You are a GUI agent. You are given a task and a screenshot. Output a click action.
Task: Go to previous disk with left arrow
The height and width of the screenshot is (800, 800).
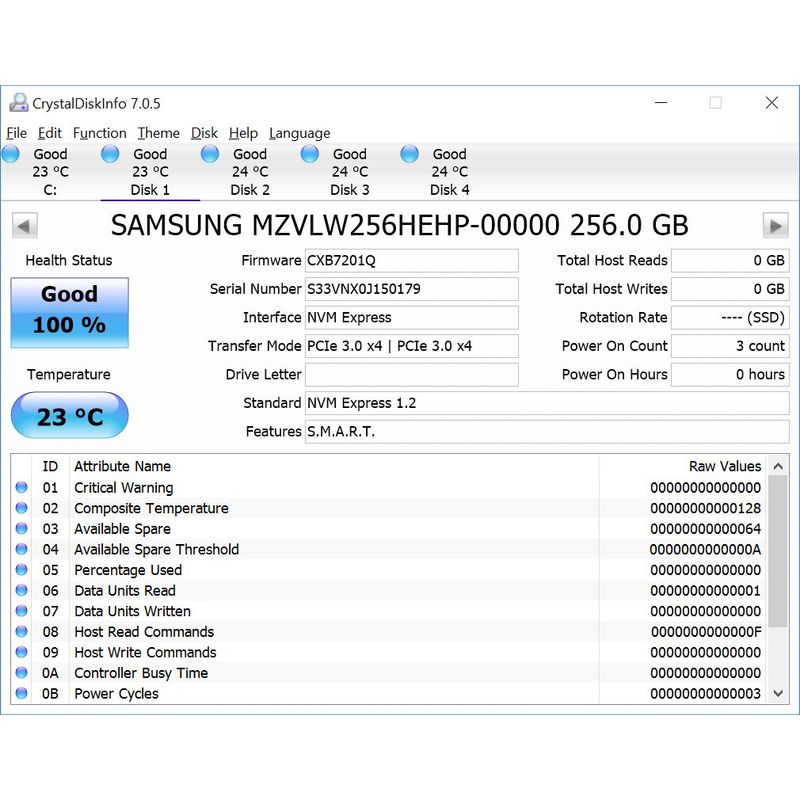click(x=24, y=226)
